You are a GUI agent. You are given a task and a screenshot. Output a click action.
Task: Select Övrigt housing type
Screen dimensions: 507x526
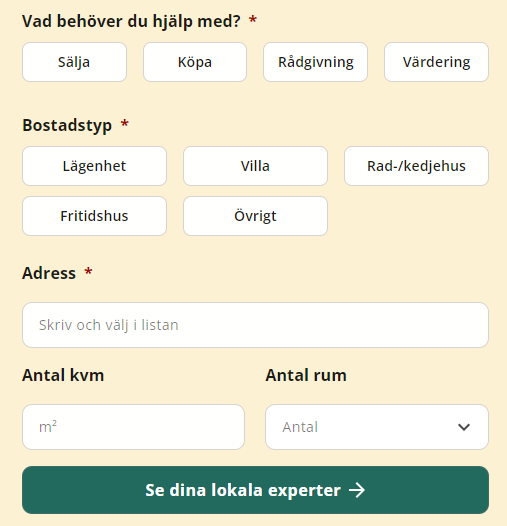pyautogui.click(x=255, y=216)
